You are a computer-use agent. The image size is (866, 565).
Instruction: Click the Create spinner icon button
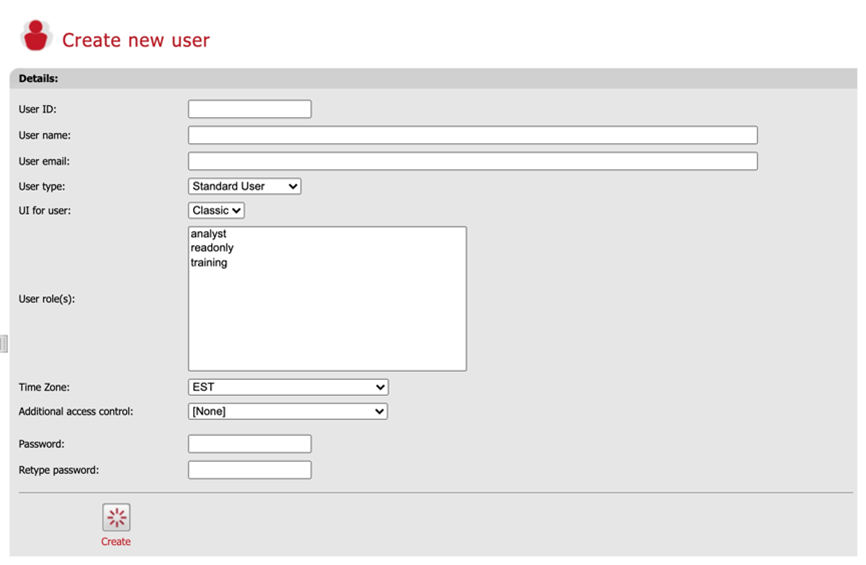pyautogui.click(x=116, y=517)
